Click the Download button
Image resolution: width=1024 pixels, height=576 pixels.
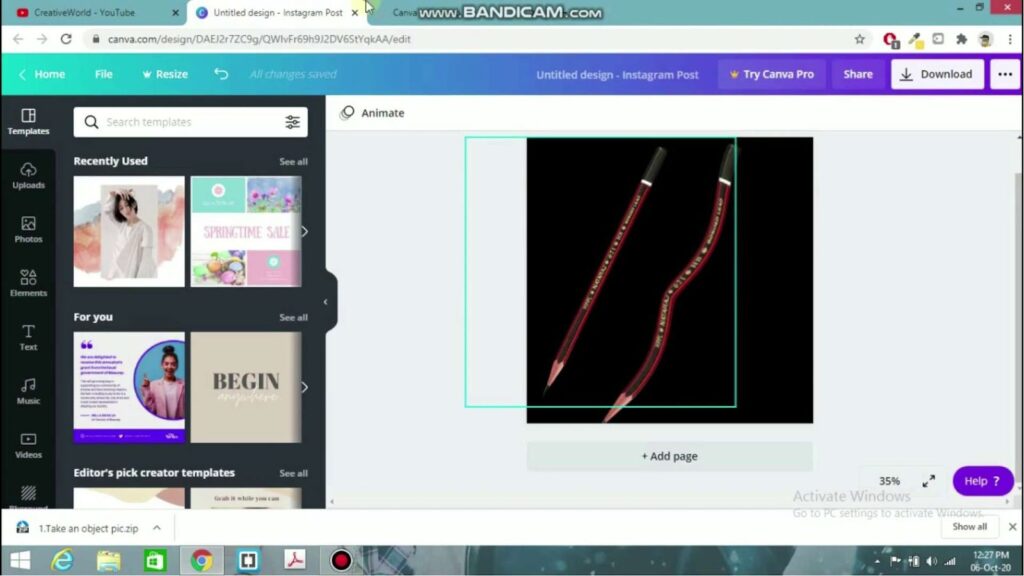point(936,74)
